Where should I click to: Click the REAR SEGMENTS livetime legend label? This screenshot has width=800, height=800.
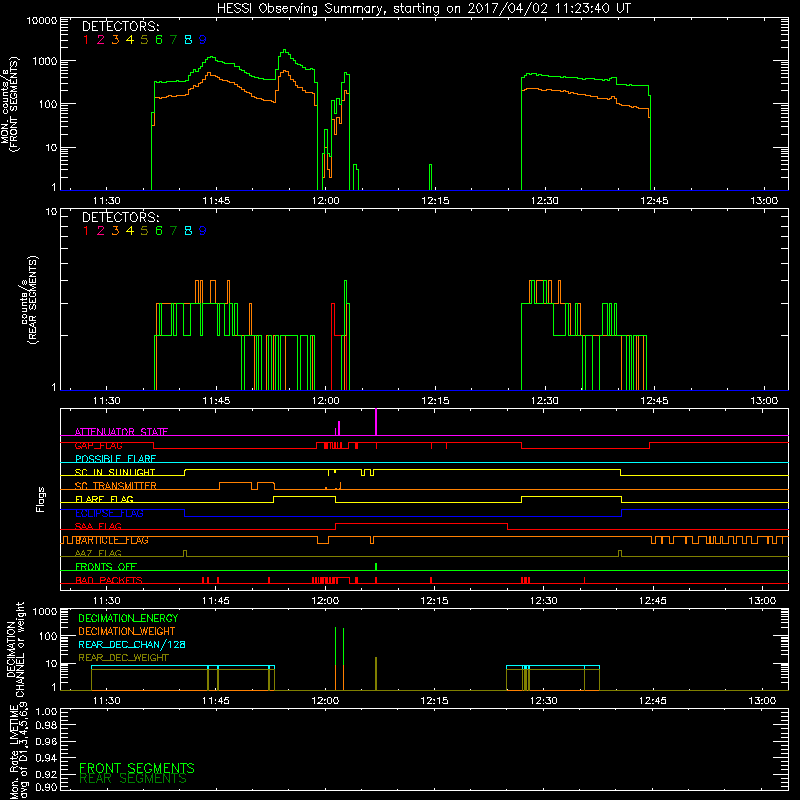(133, 779)
